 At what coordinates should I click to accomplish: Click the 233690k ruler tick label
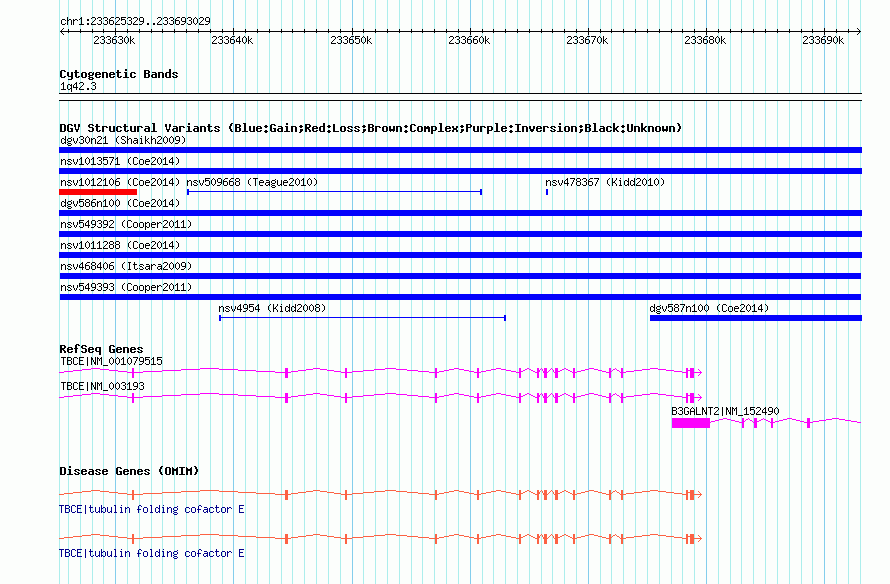[x=824, y=40]
